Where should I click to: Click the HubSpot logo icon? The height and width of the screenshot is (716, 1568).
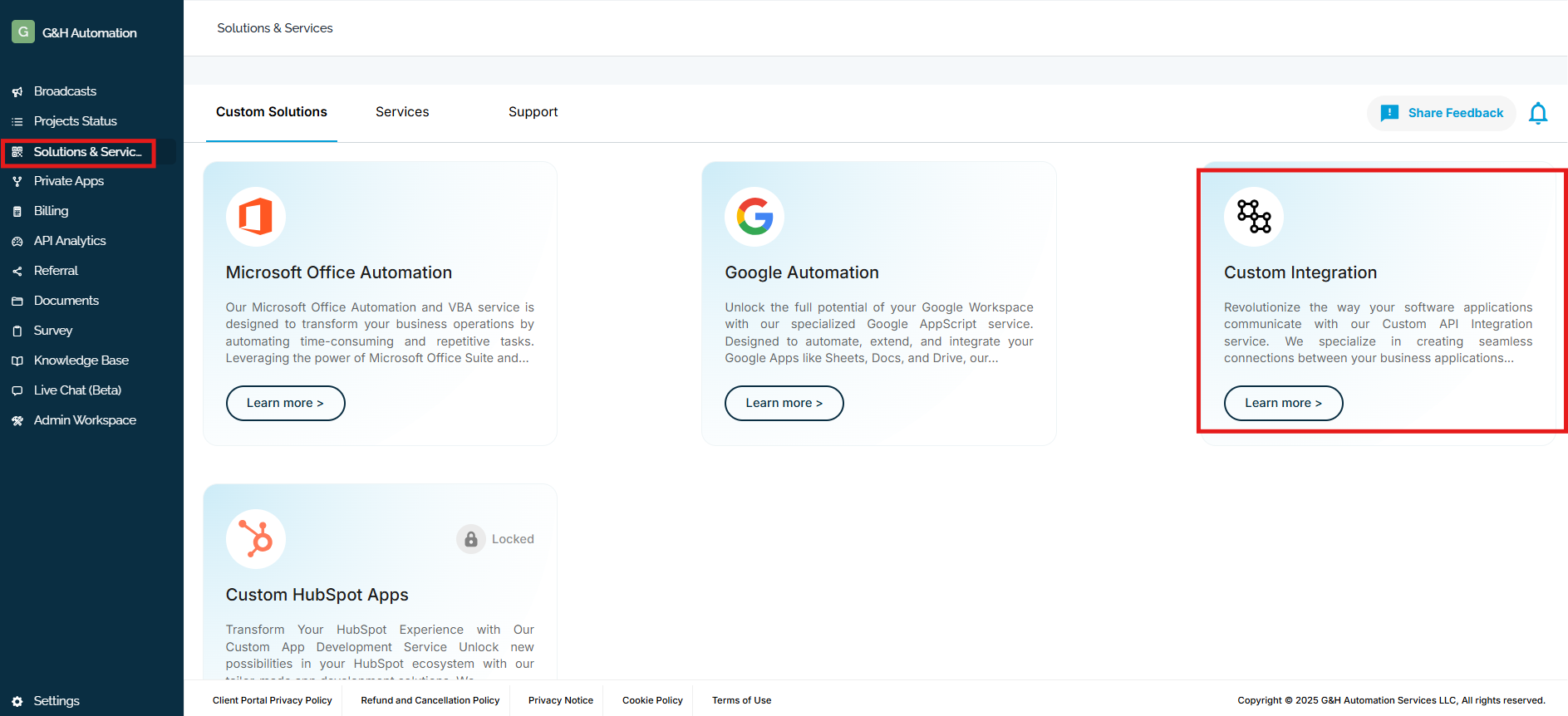pos(256,538)
